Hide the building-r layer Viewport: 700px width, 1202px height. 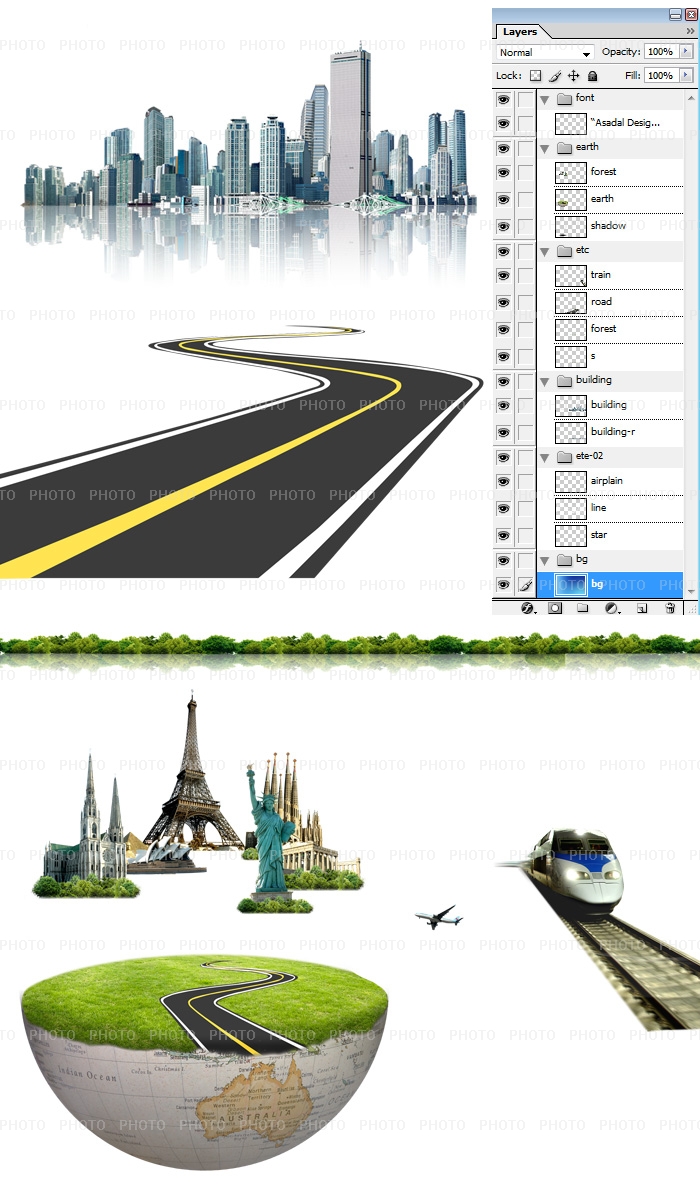tap(503, 432)
